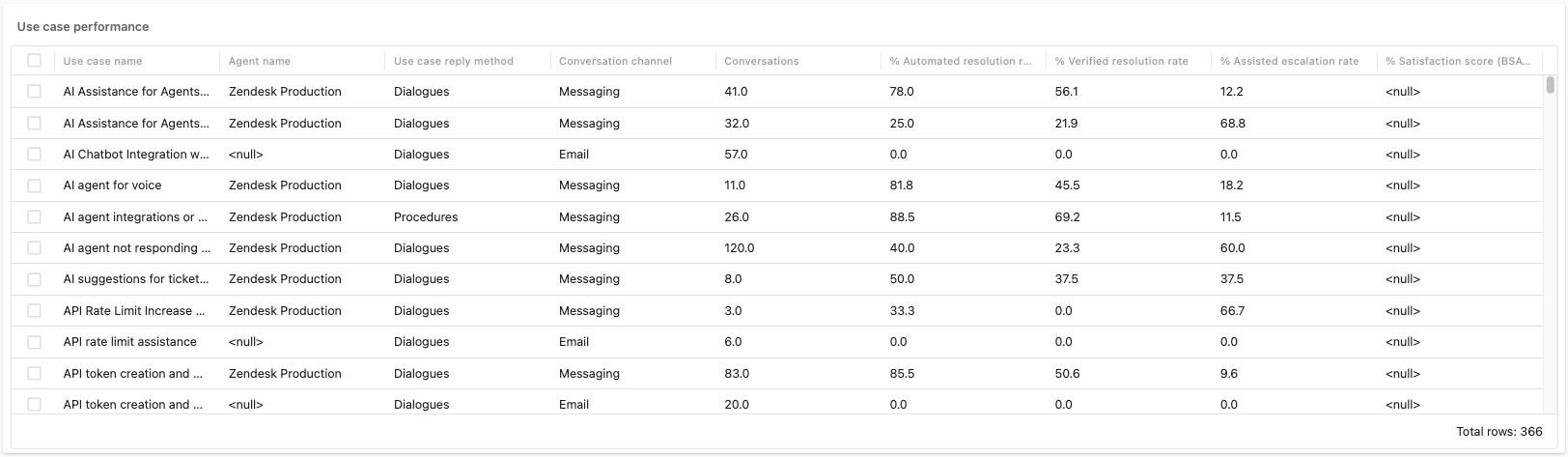Select checkbox for API Rate Limit Increase row
Image resolution: width=1568 pixels, height=457 pixels.
[x=34, y=310]
